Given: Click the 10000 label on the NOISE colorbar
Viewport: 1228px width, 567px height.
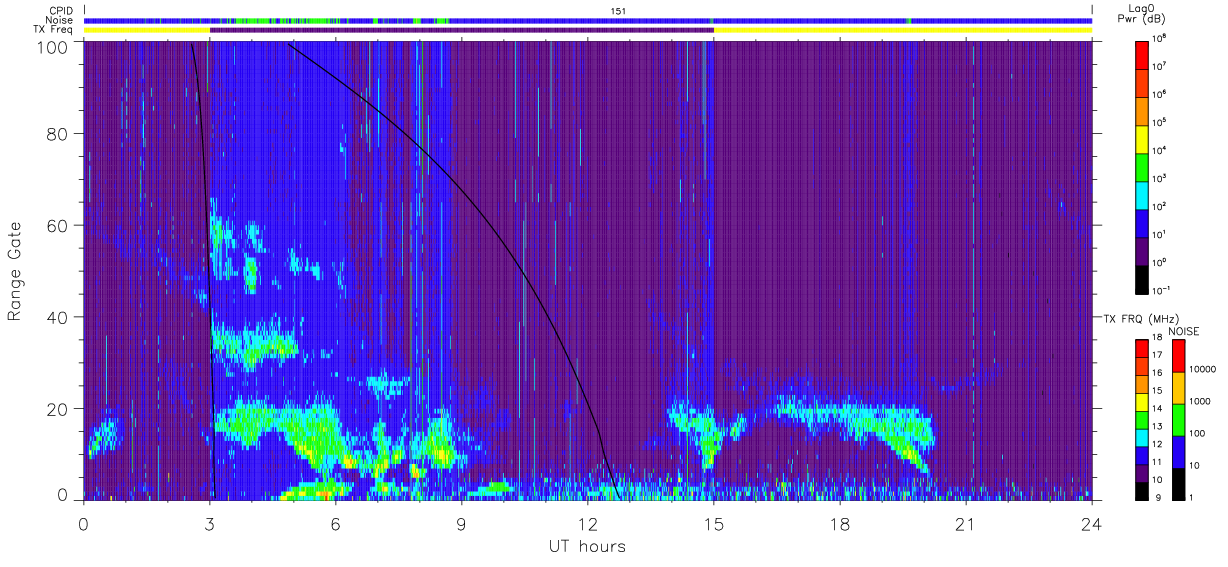Looking at the screenshot, I should 1204,369.
